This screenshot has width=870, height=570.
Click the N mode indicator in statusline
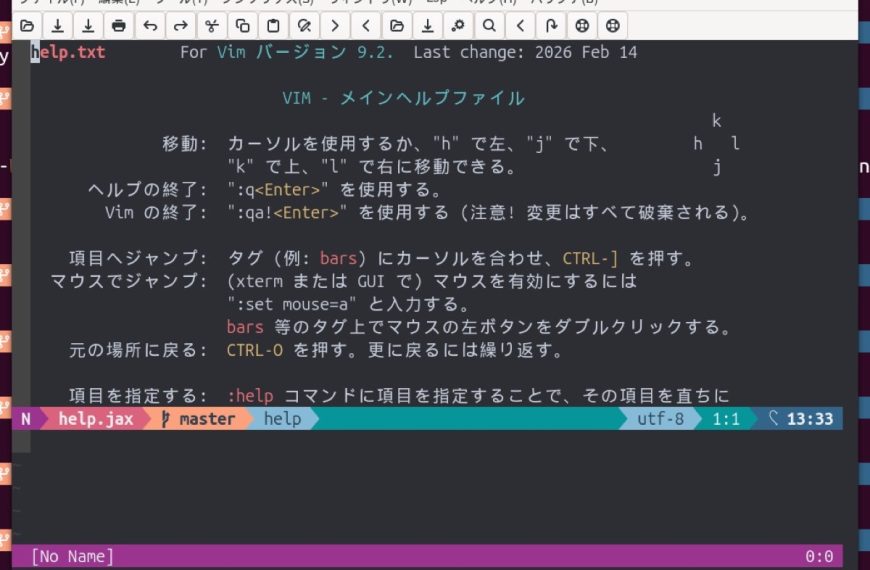pyautogui.click(x=26, y=419)
